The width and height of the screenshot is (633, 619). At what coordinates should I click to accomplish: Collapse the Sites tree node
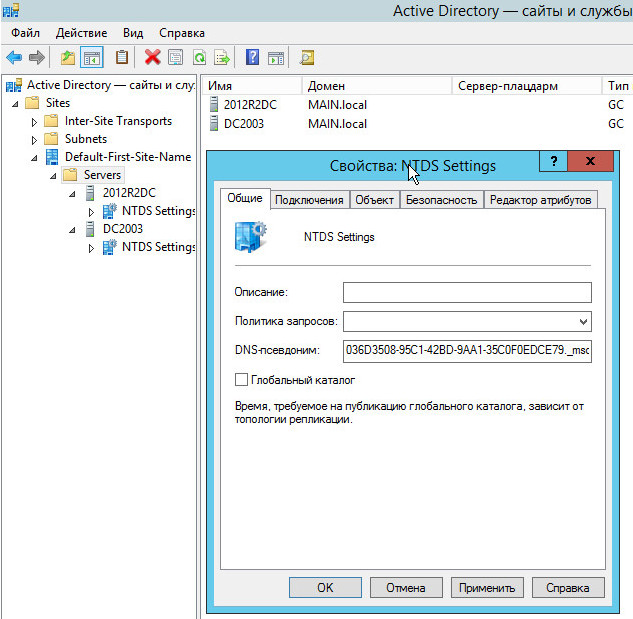[x=15, y=104]
